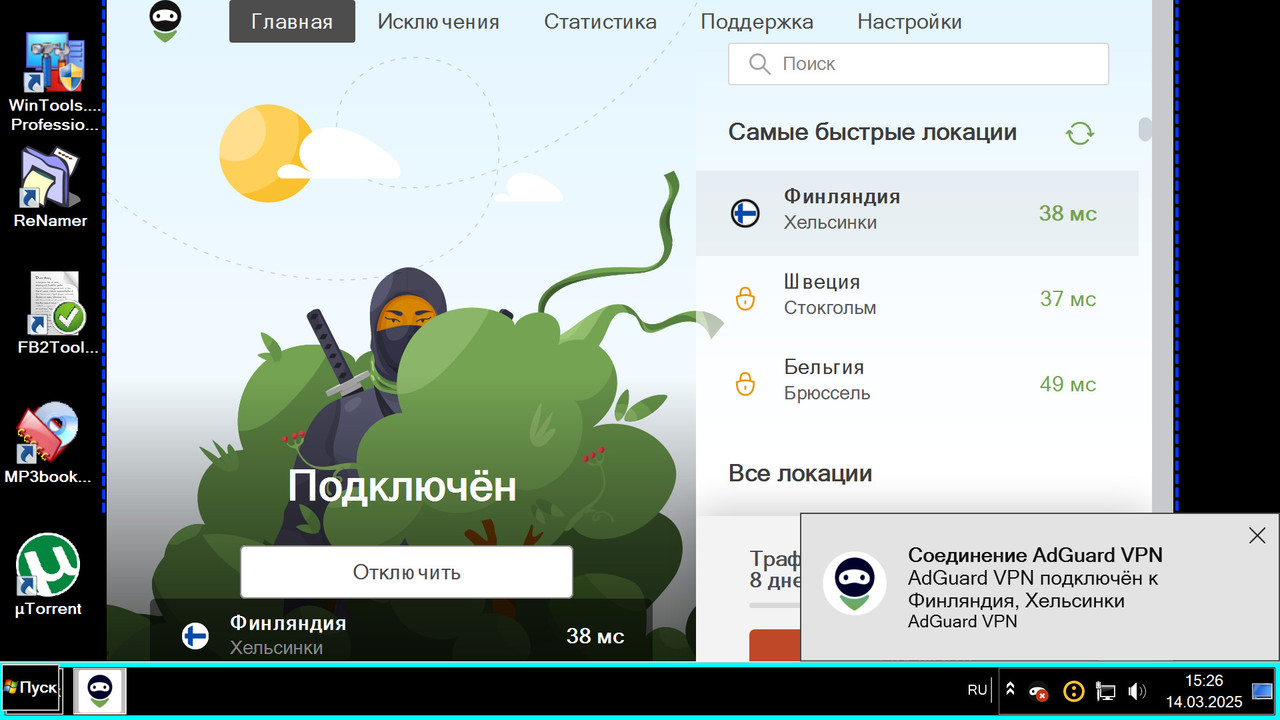Open the Статистика tab
The image size is (1280, 720).
pos(600,21)
